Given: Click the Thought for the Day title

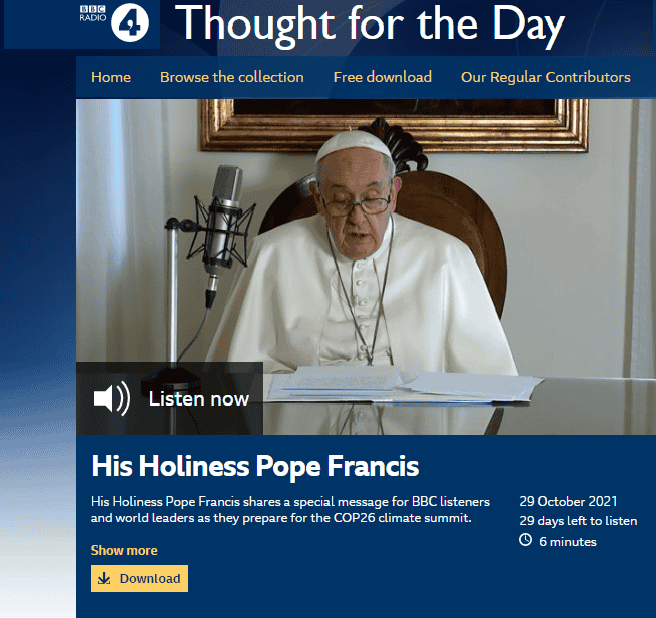Looking at the screenshot, I should [x=370, y=25].
